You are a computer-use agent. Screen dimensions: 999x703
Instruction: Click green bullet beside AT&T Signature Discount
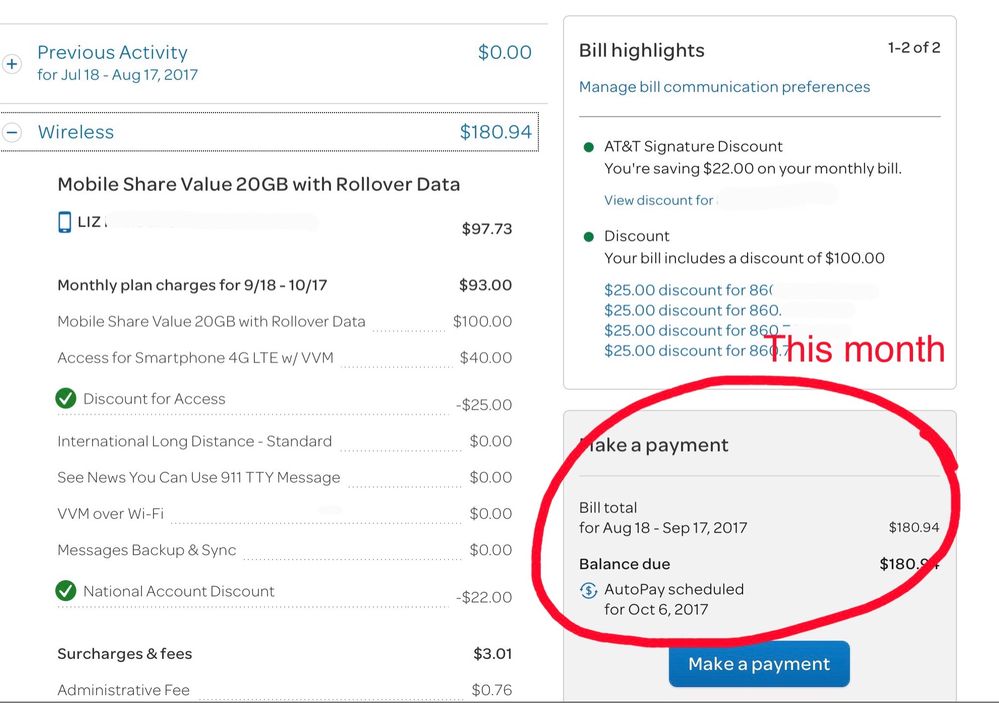click(589, 147)
